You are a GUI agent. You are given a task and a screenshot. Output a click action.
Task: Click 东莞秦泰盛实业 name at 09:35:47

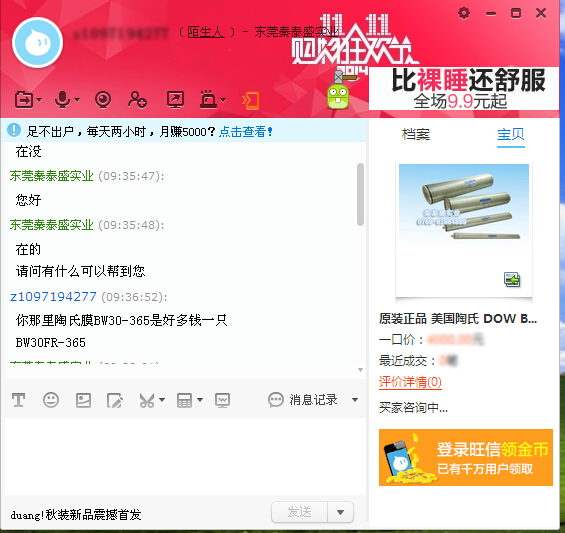coord(52,176)
